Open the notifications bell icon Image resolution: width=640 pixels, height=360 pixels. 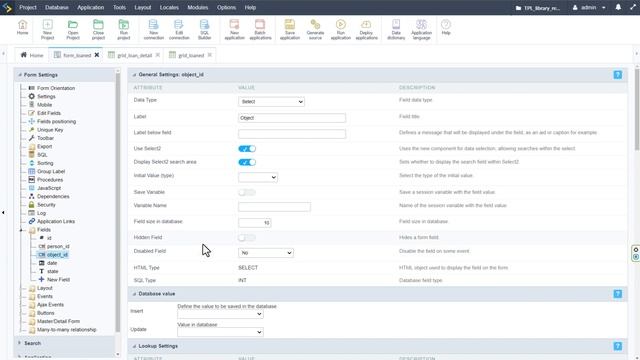[x=618, y=7]
